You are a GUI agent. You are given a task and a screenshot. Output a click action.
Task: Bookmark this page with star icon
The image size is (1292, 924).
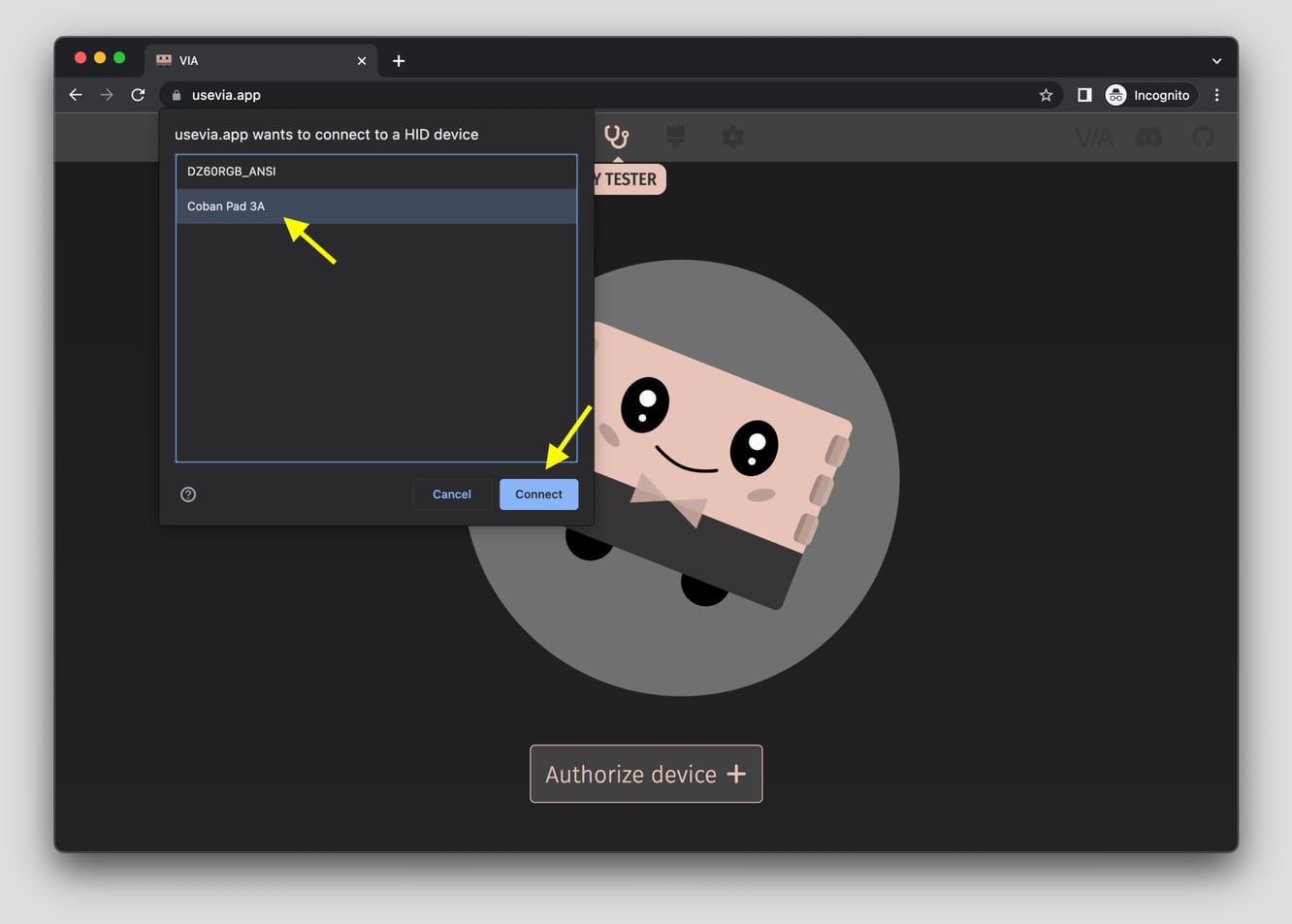pos(1046,95)
